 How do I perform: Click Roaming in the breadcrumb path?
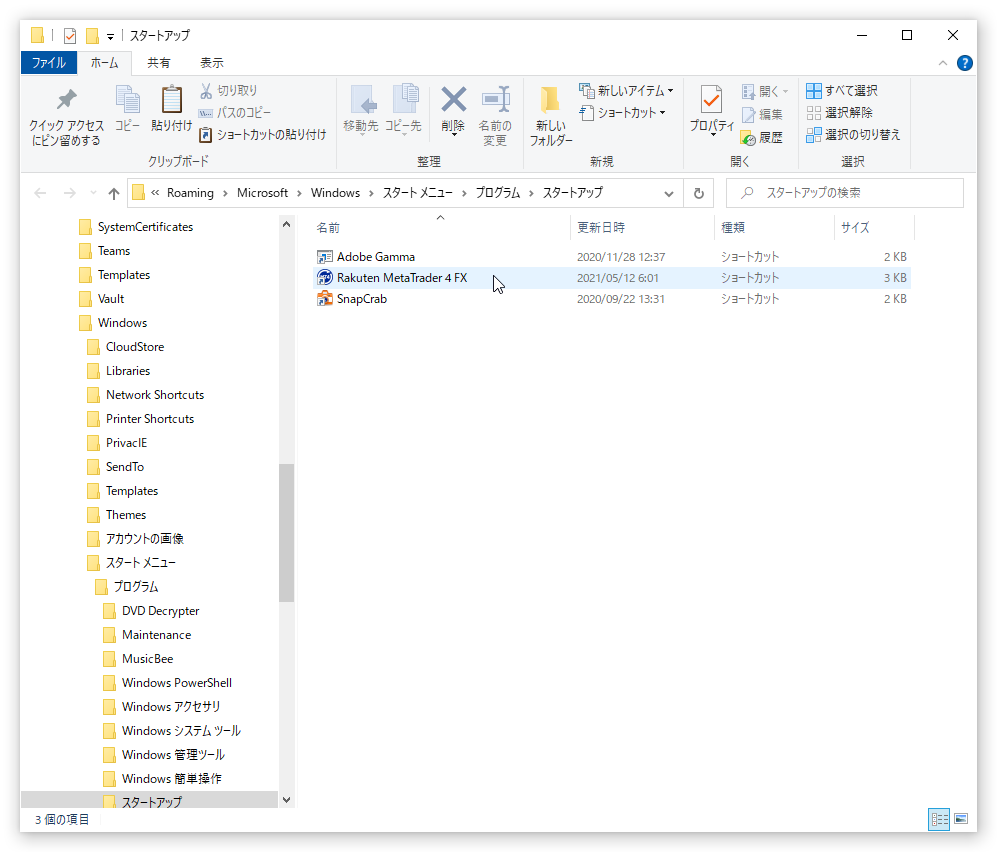(x=190, y=193)
